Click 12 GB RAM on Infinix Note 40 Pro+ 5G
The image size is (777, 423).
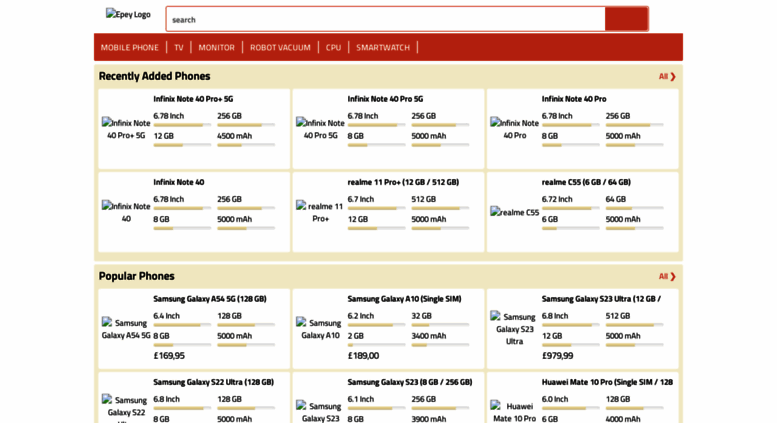pos(164,136)
